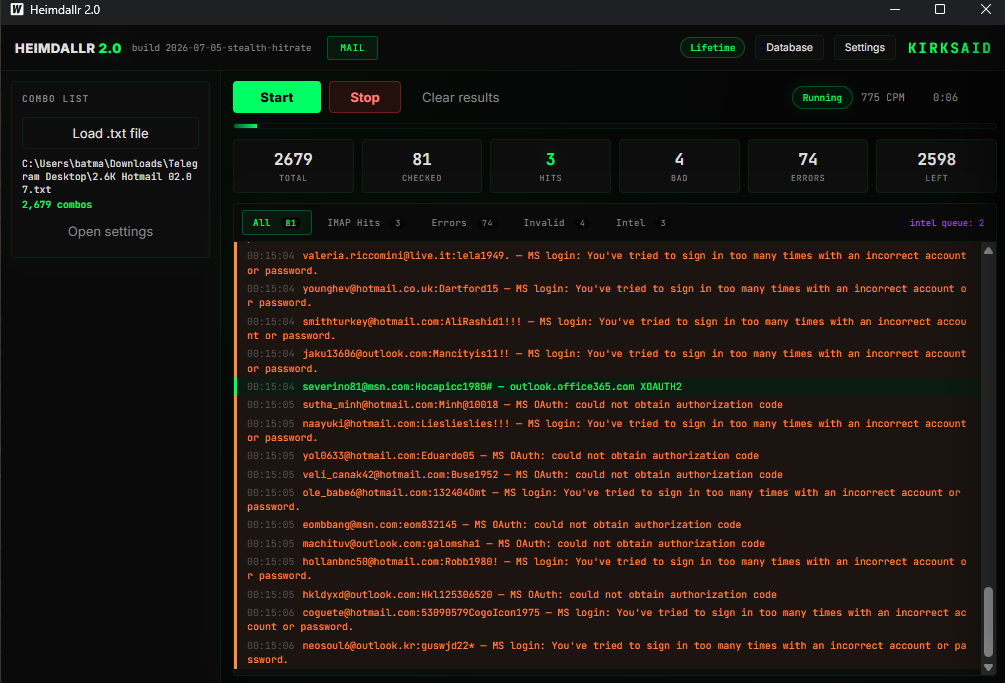Clear results from the log
This screenshot has width=1005, height=683.
click(x=460, y=97)
